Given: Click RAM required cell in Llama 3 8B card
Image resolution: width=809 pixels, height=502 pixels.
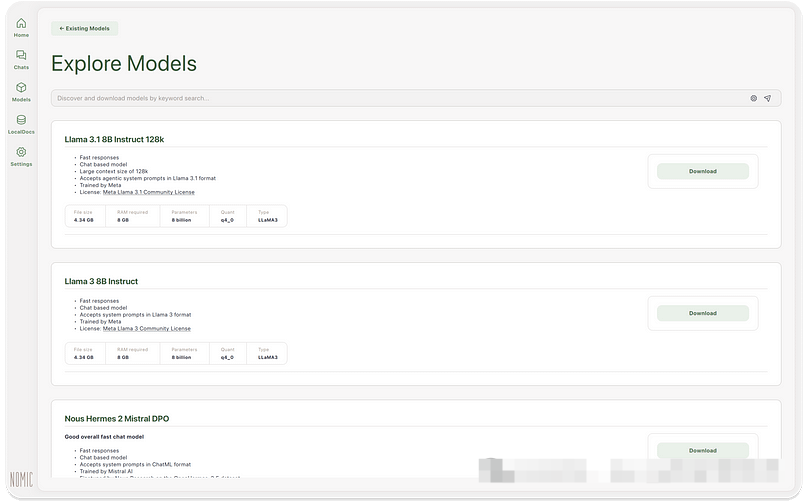Looking at the screenshot, I should click(133, 353).
